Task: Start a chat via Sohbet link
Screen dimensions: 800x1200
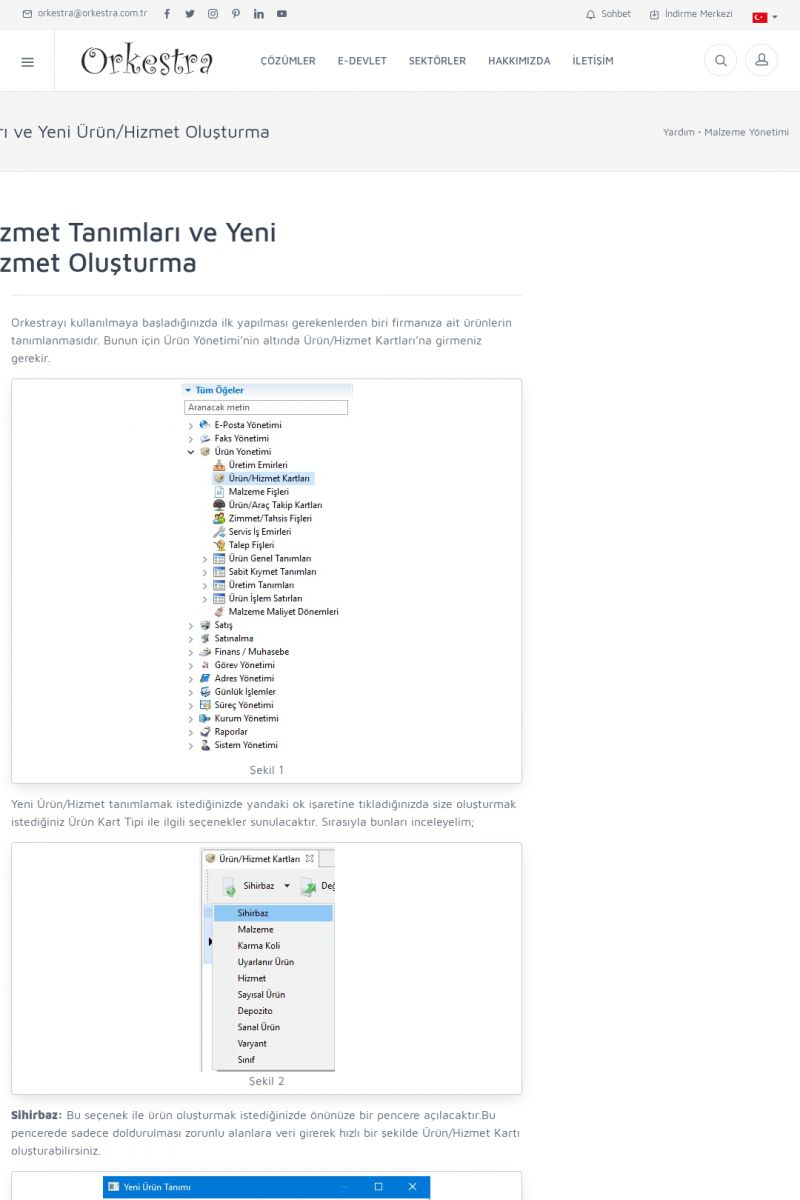Action: pos(609,14)
